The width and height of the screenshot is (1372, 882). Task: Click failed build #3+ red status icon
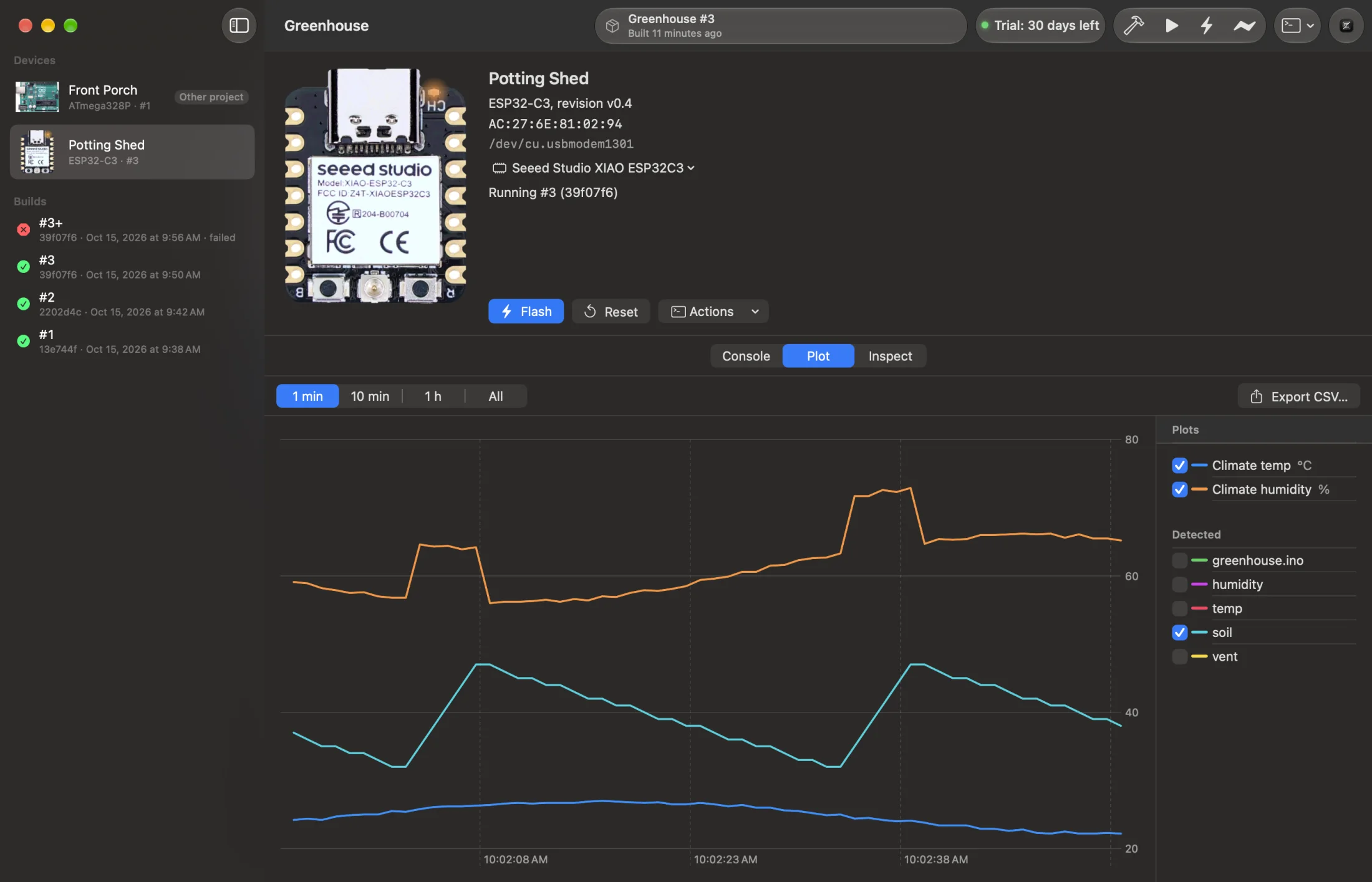point(23,229)
